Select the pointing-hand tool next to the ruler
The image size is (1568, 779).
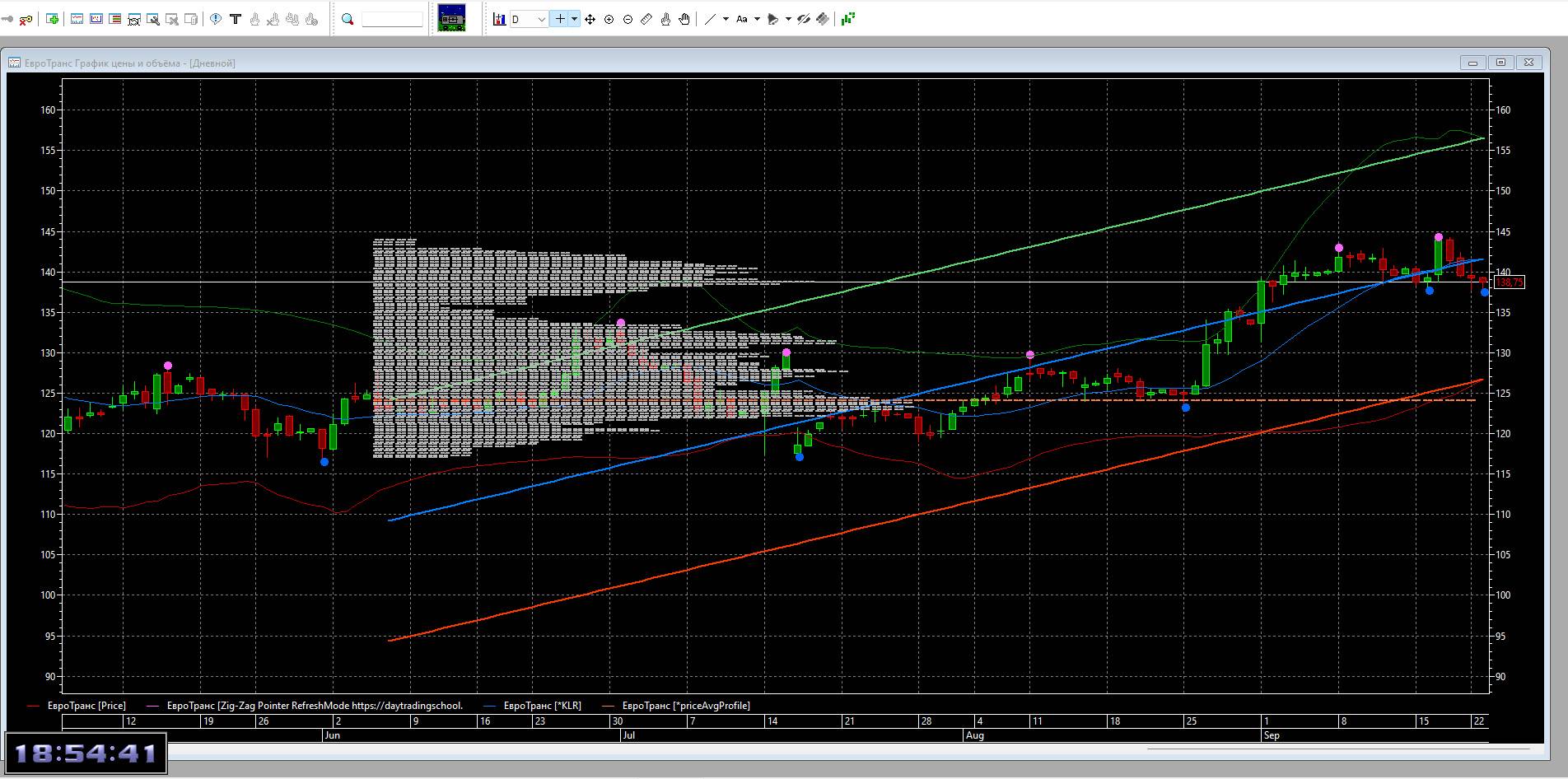coord(665,19)
